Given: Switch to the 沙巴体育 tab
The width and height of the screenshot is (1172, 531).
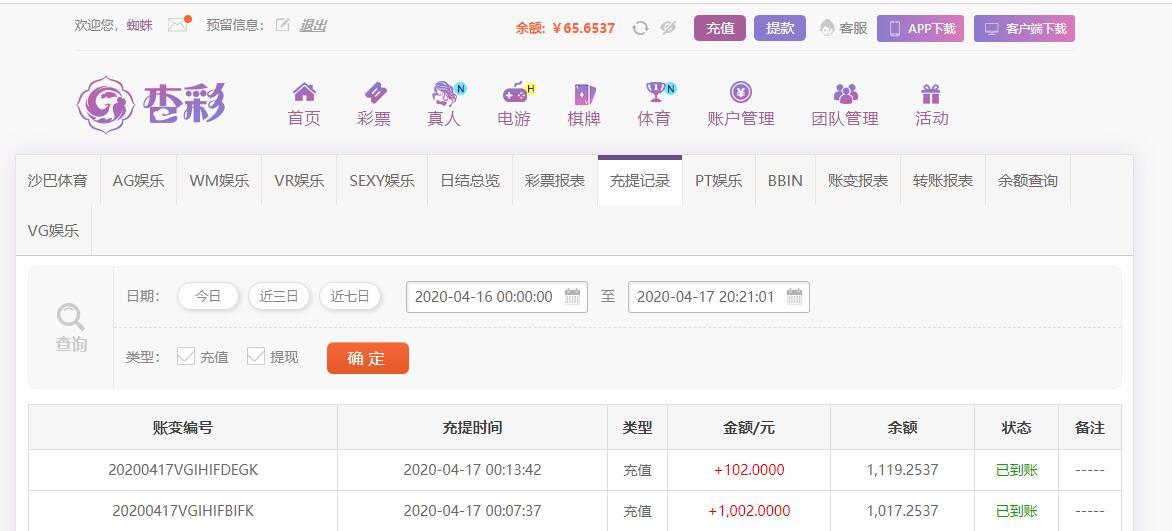Looking at the screenshot, I should tap(58, 180).
